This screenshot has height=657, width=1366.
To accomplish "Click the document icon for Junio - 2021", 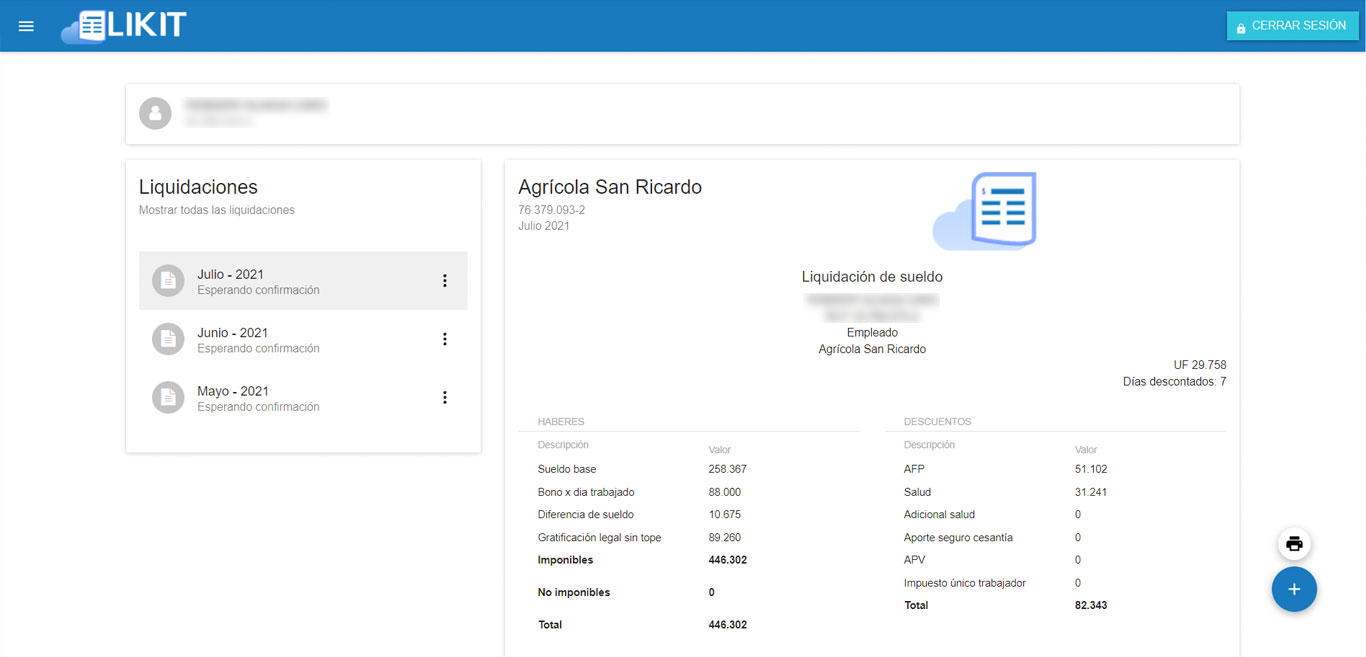I will (168, 339).
